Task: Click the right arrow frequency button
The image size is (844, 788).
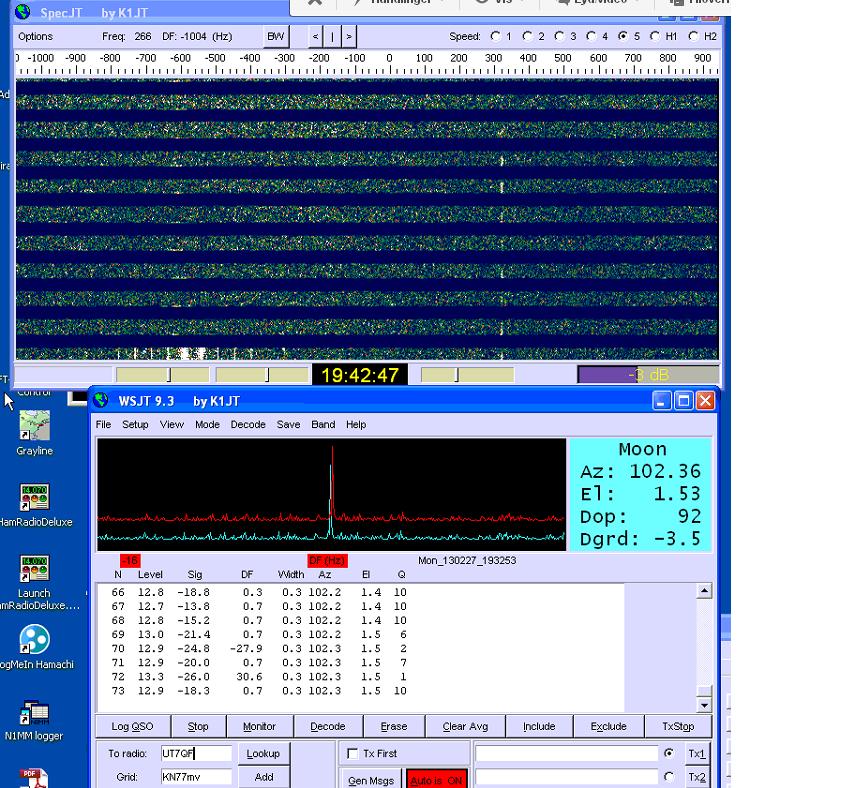Action: point(349,37)
